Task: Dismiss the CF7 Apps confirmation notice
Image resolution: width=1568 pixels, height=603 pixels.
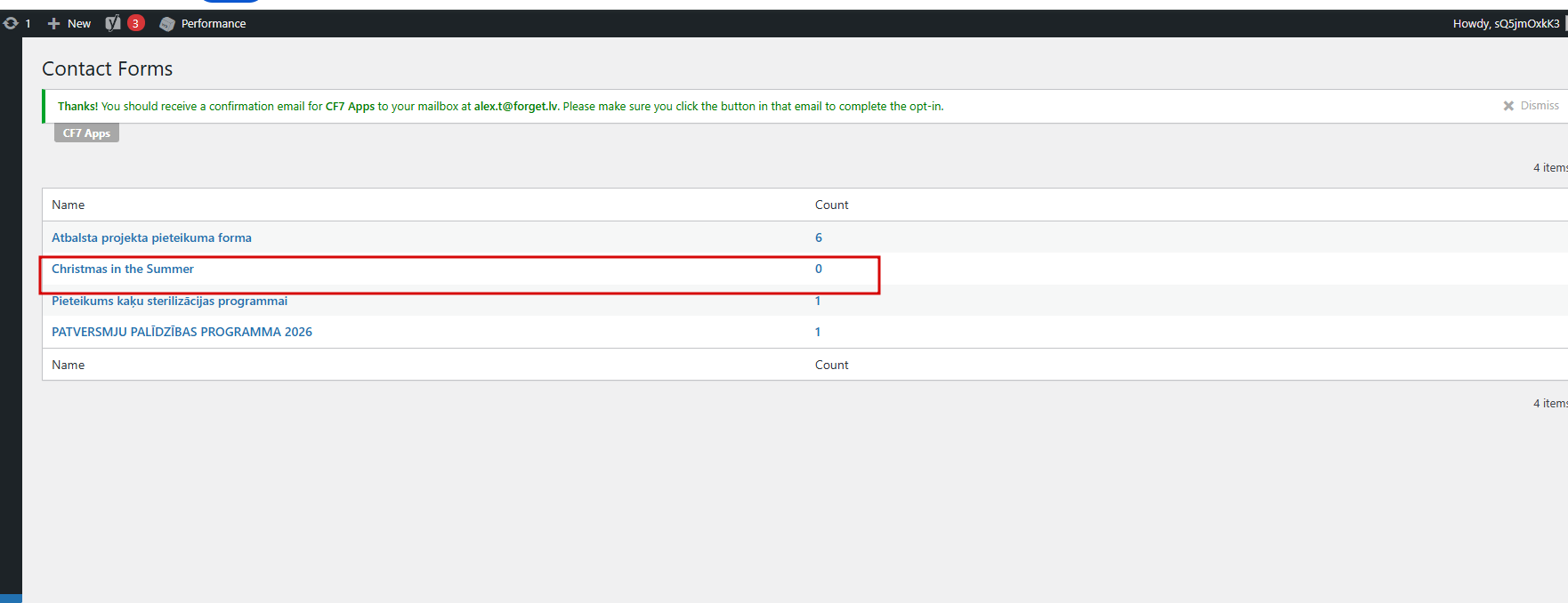Action: (x=1531, y=105)
